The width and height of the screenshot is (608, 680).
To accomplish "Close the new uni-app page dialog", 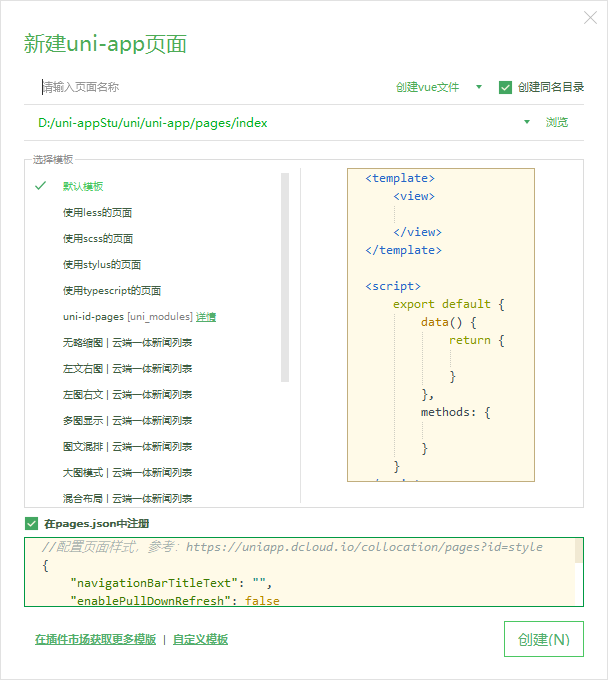I will [x=590, y=18].
